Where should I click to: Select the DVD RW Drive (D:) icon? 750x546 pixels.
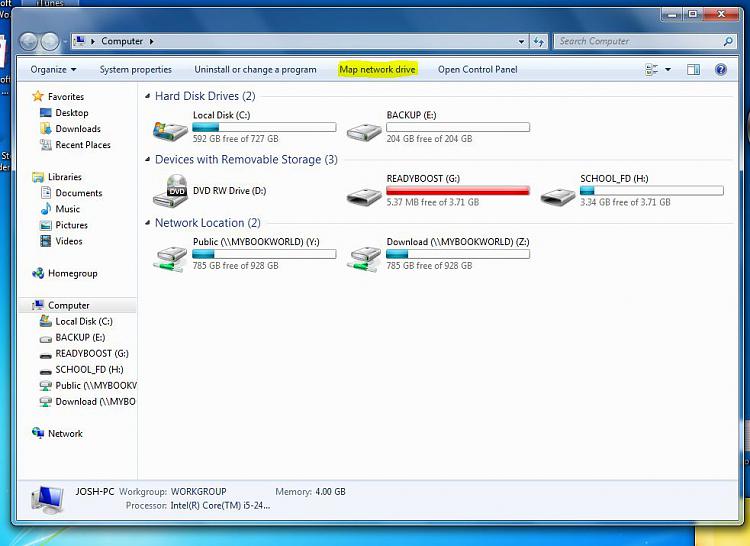pos(171,190)
